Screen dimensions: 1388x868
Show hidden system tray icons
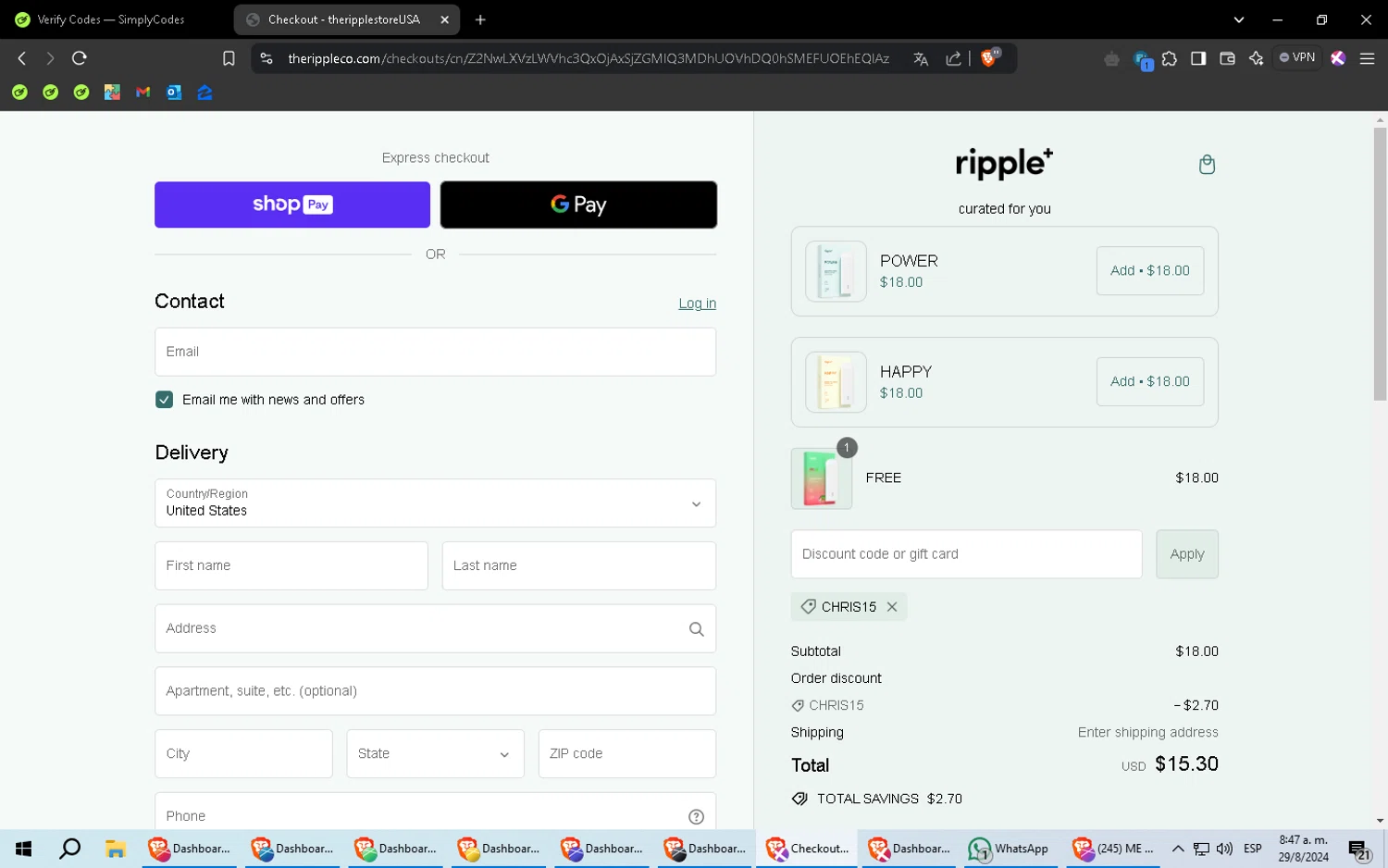tap(1178, 849)
